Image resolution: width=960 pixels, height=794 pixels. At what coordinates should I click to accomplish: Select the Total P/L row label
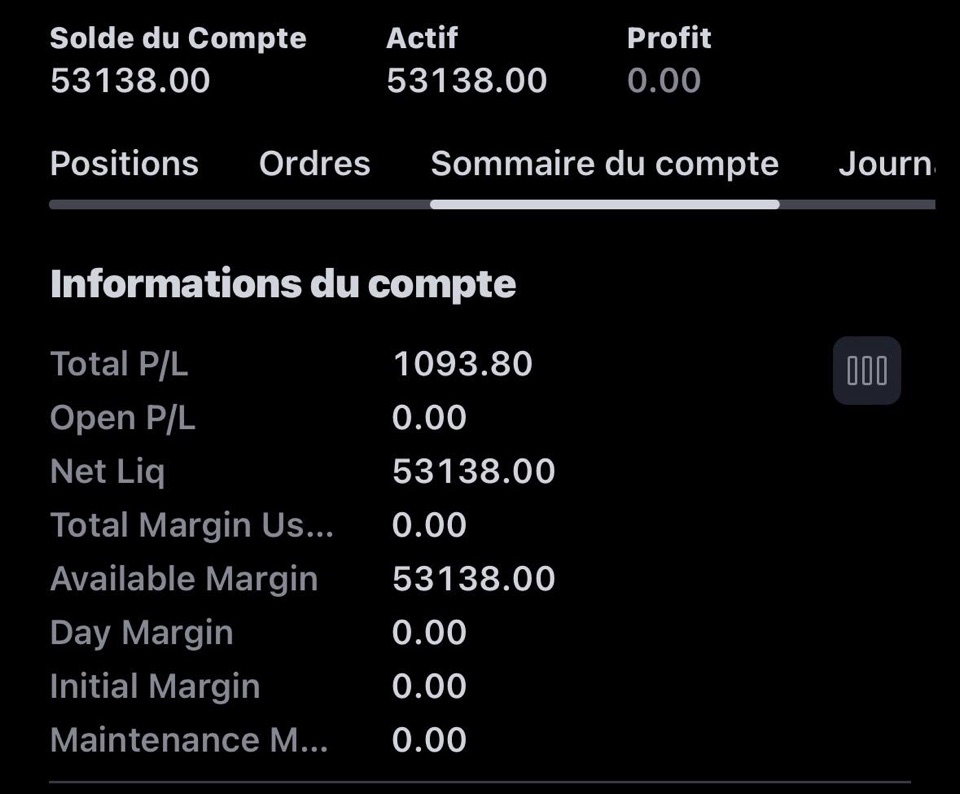119,364
